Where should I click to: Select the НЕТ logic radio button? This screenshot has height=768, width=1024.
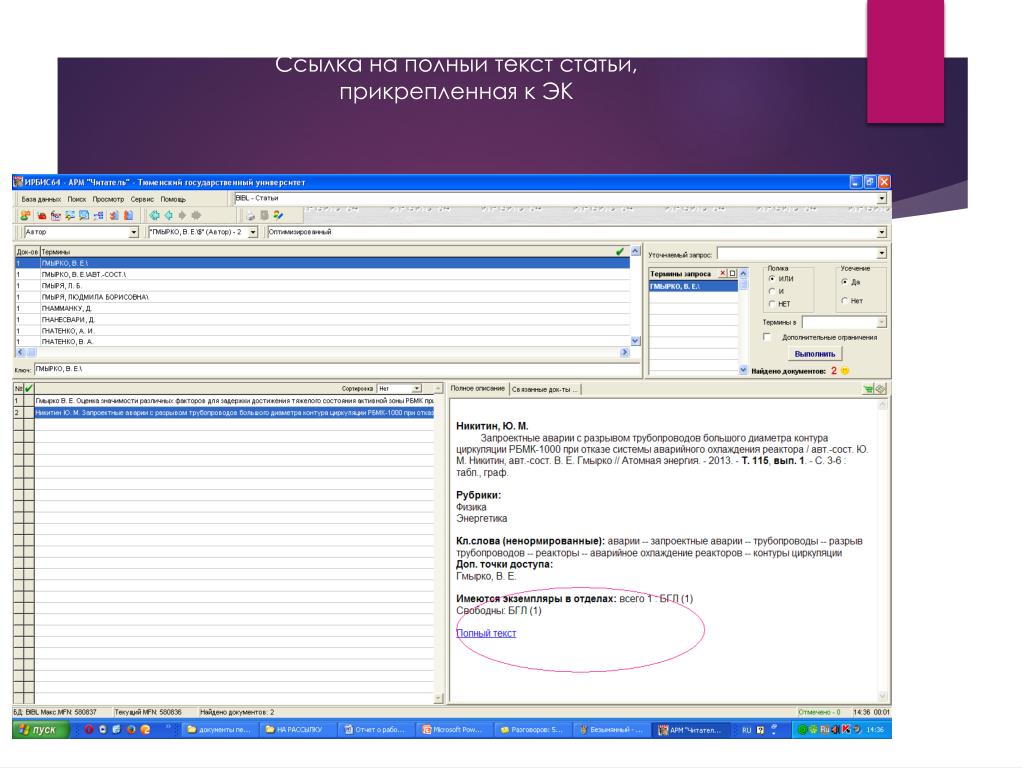tap(772, 304)
